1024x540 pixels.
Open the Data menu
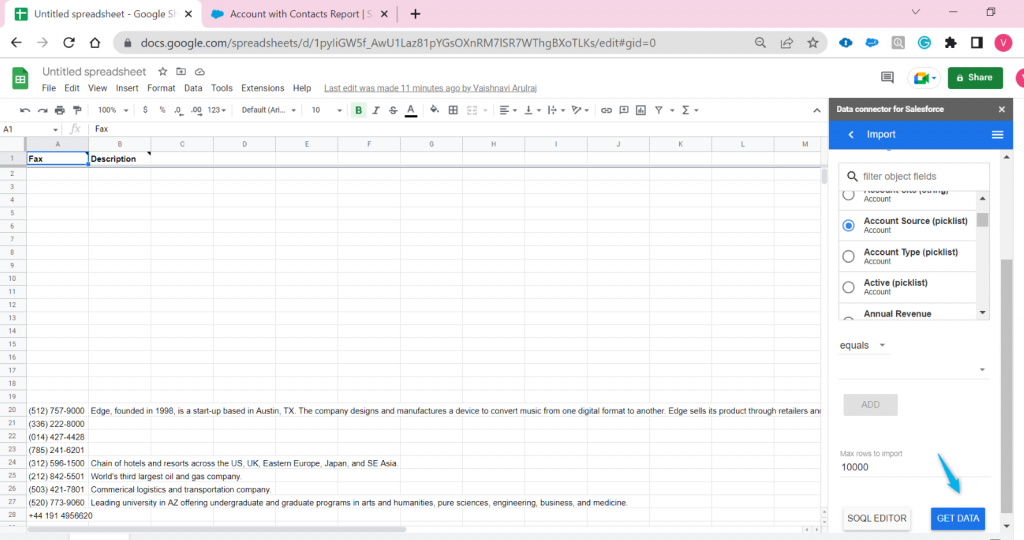[x=193, y=88]
